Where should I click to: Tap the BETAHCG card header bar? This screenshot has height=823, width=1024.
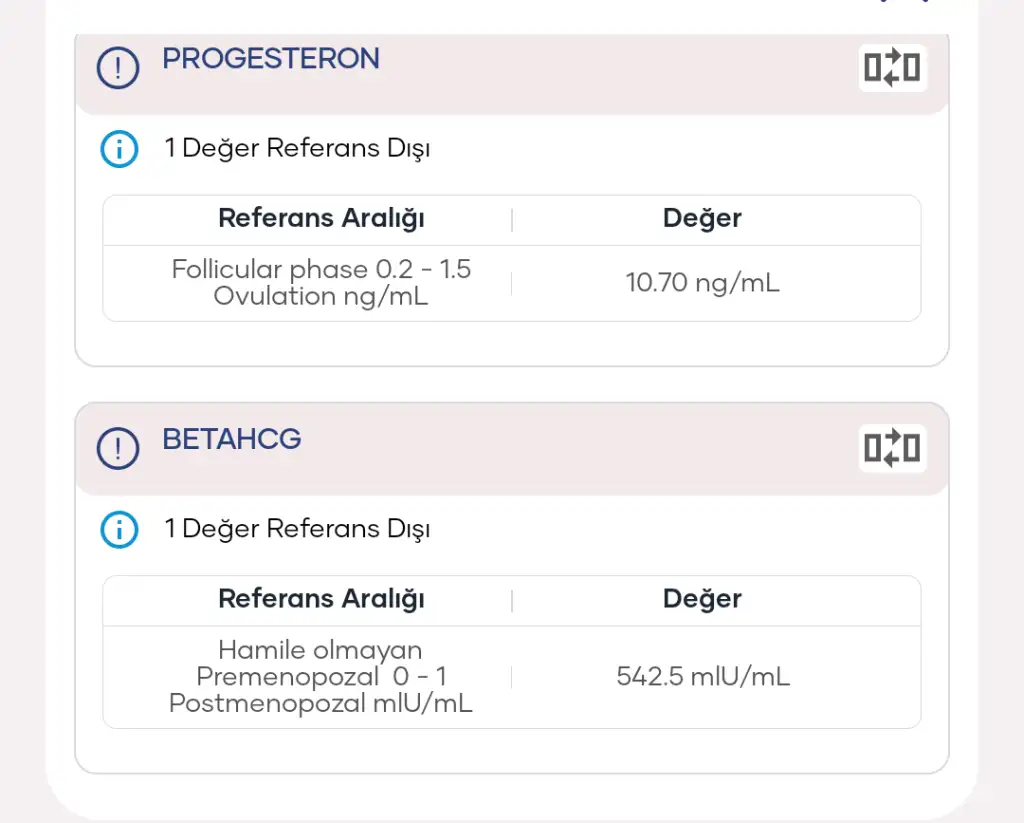pos(512,449)
